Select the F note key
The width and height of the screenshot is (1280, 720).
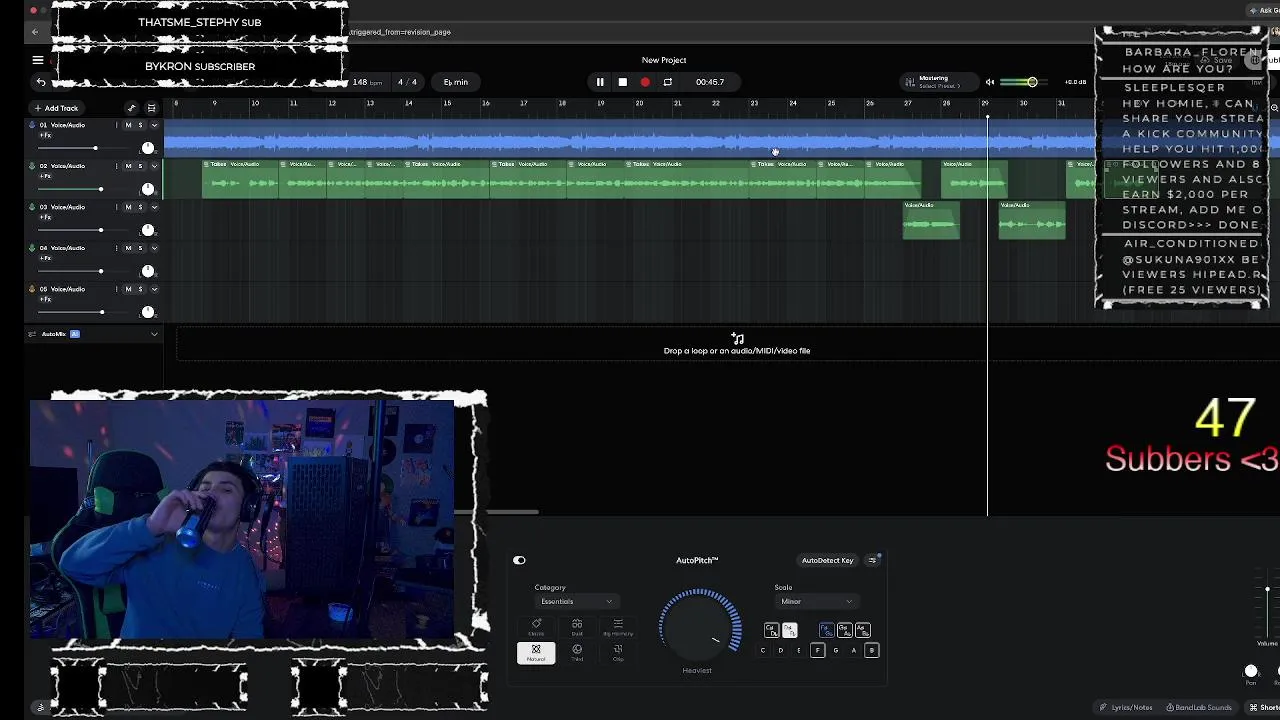(x=817, y=650)
